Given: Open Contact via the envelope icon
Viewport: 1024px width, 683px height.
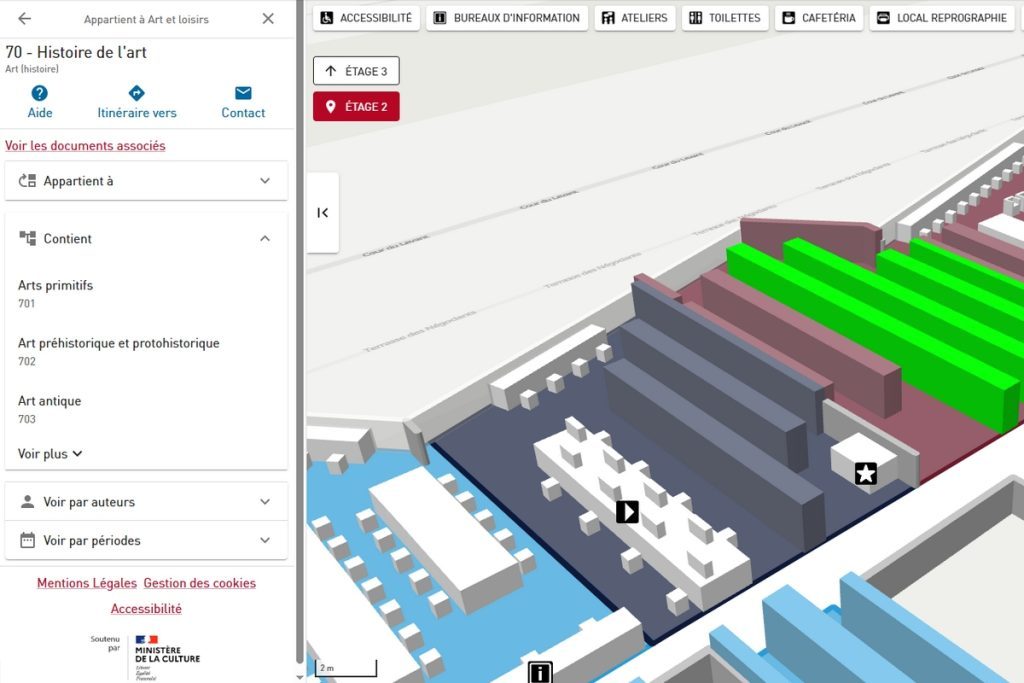Looking at the screenshot, I should coord(243,93).
